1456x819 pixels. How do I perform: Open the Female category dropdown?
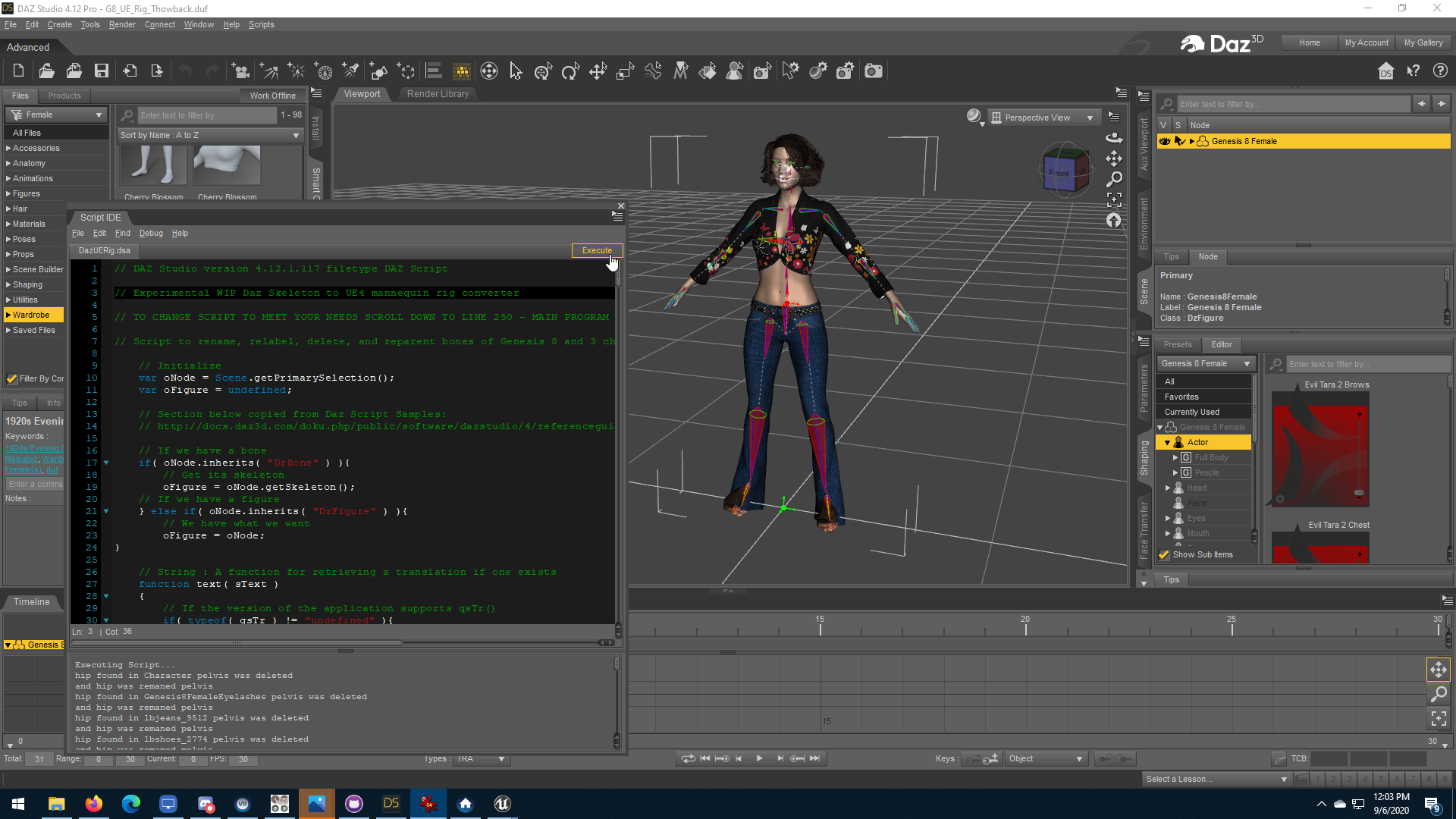point(57,115)
